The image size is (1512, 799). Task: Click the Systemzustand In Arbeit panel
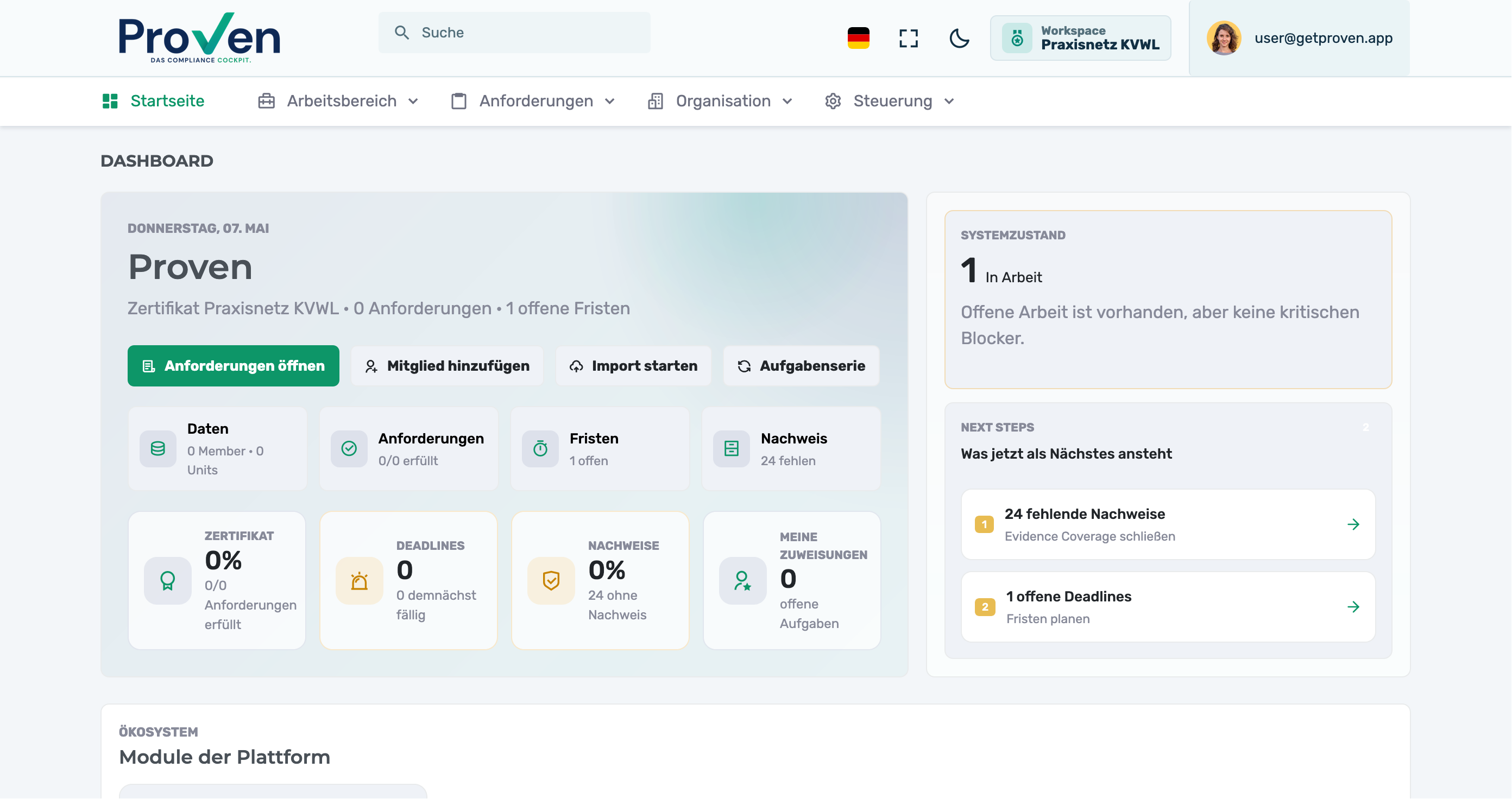coord(1169,300)
